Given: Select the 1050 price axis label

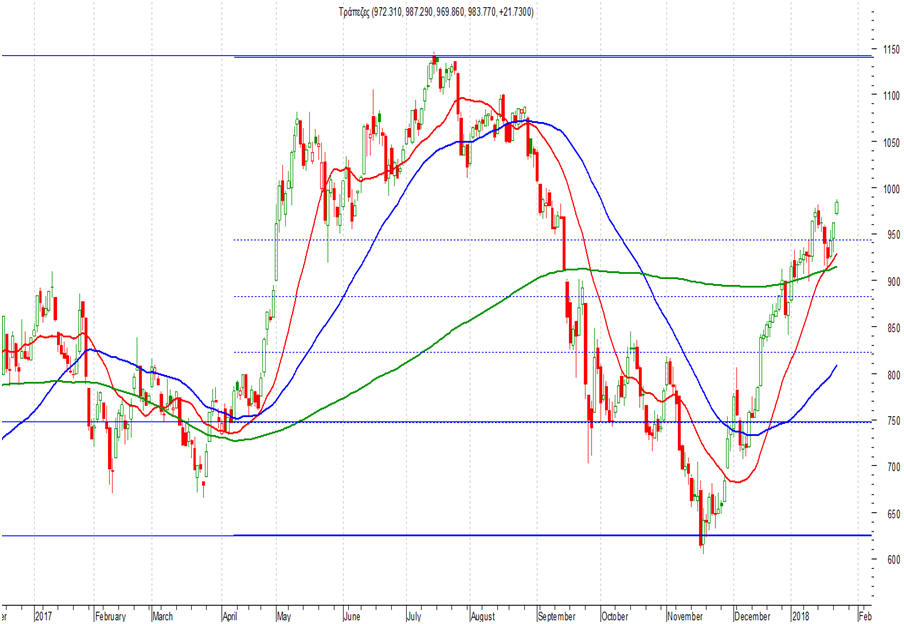Looking at the screenshot, I should [891, 142].
